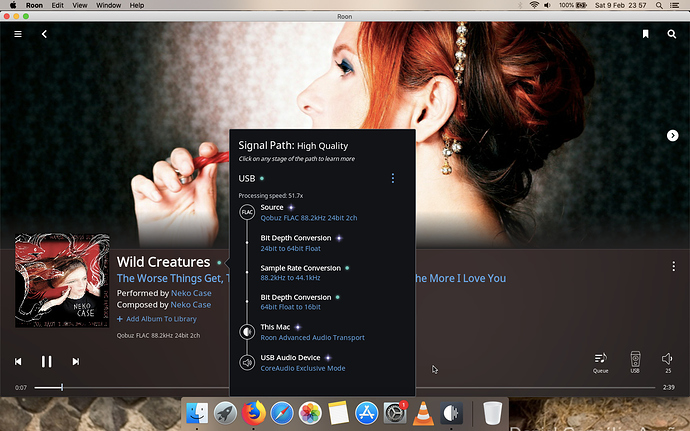
Task: Click the green dot next to USB zone
Action: click(x=262, y=178)
